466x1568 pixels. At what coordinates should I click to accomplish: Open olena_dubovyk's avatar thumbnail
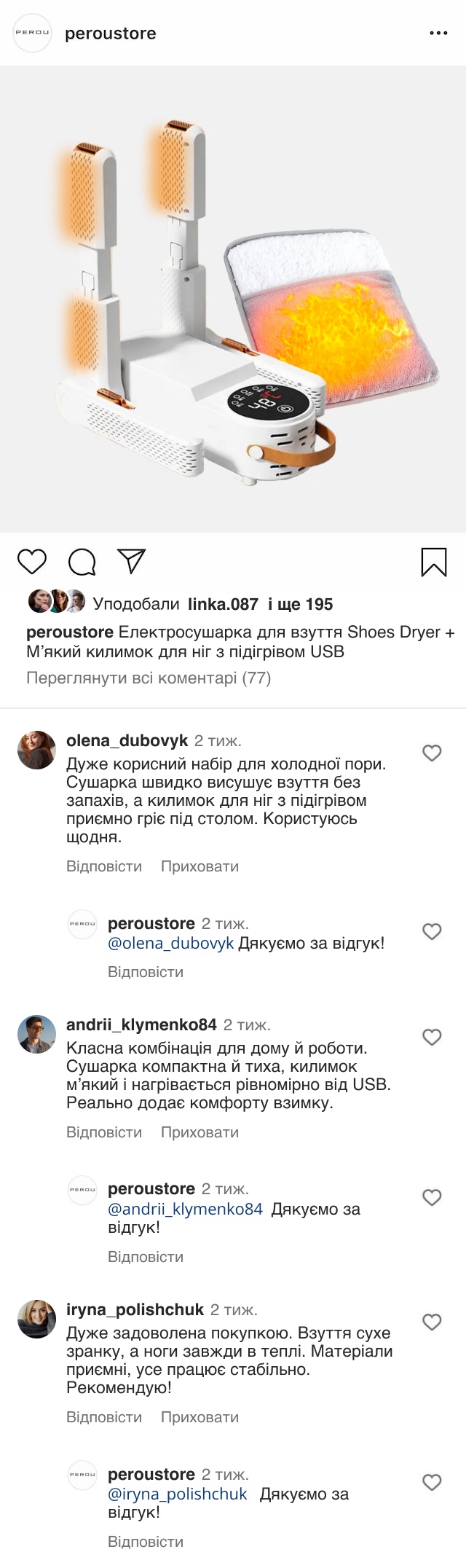coord(36,750)
